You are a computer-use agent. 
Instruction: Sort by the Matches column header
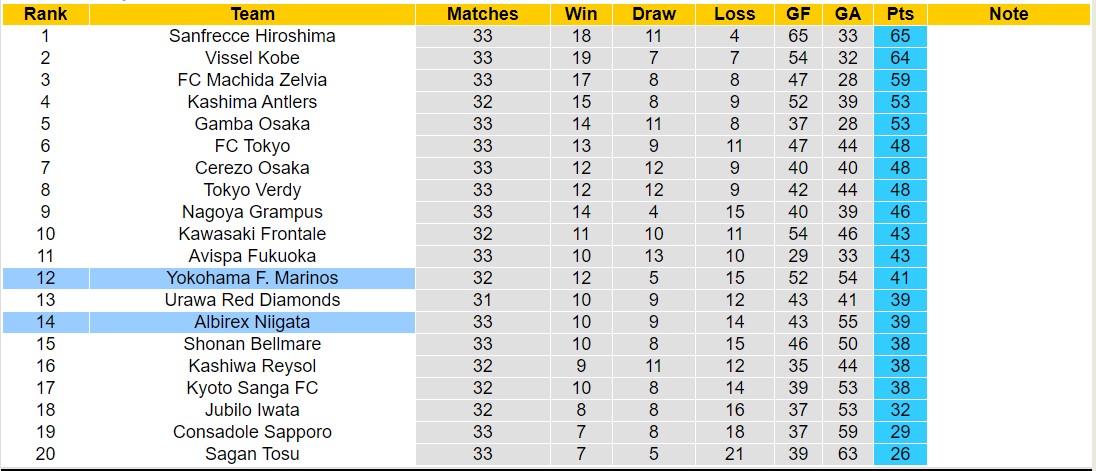(482, 14)
